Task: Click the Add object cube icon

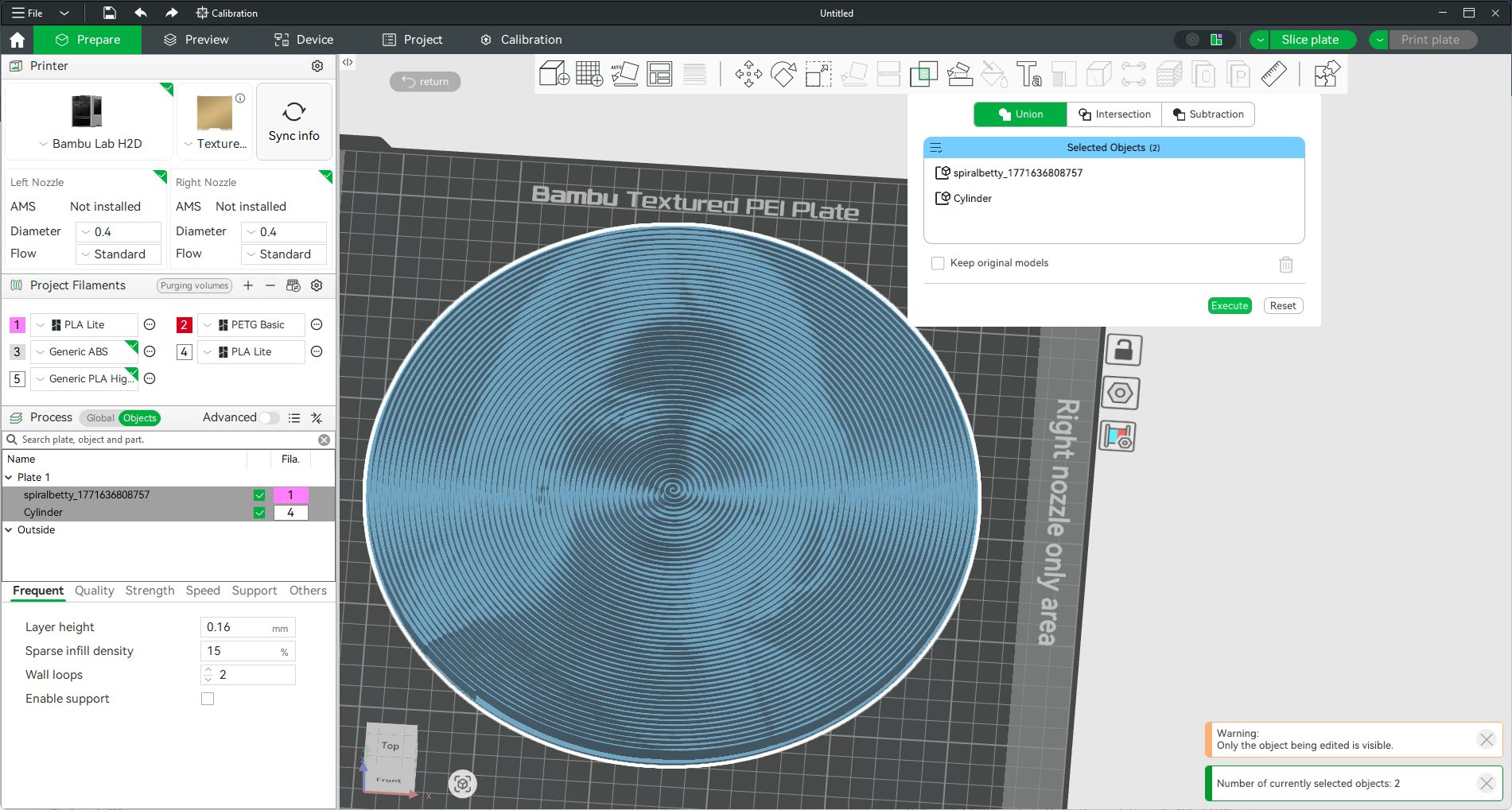Action: pyautogui.click(x=554, y=74)
